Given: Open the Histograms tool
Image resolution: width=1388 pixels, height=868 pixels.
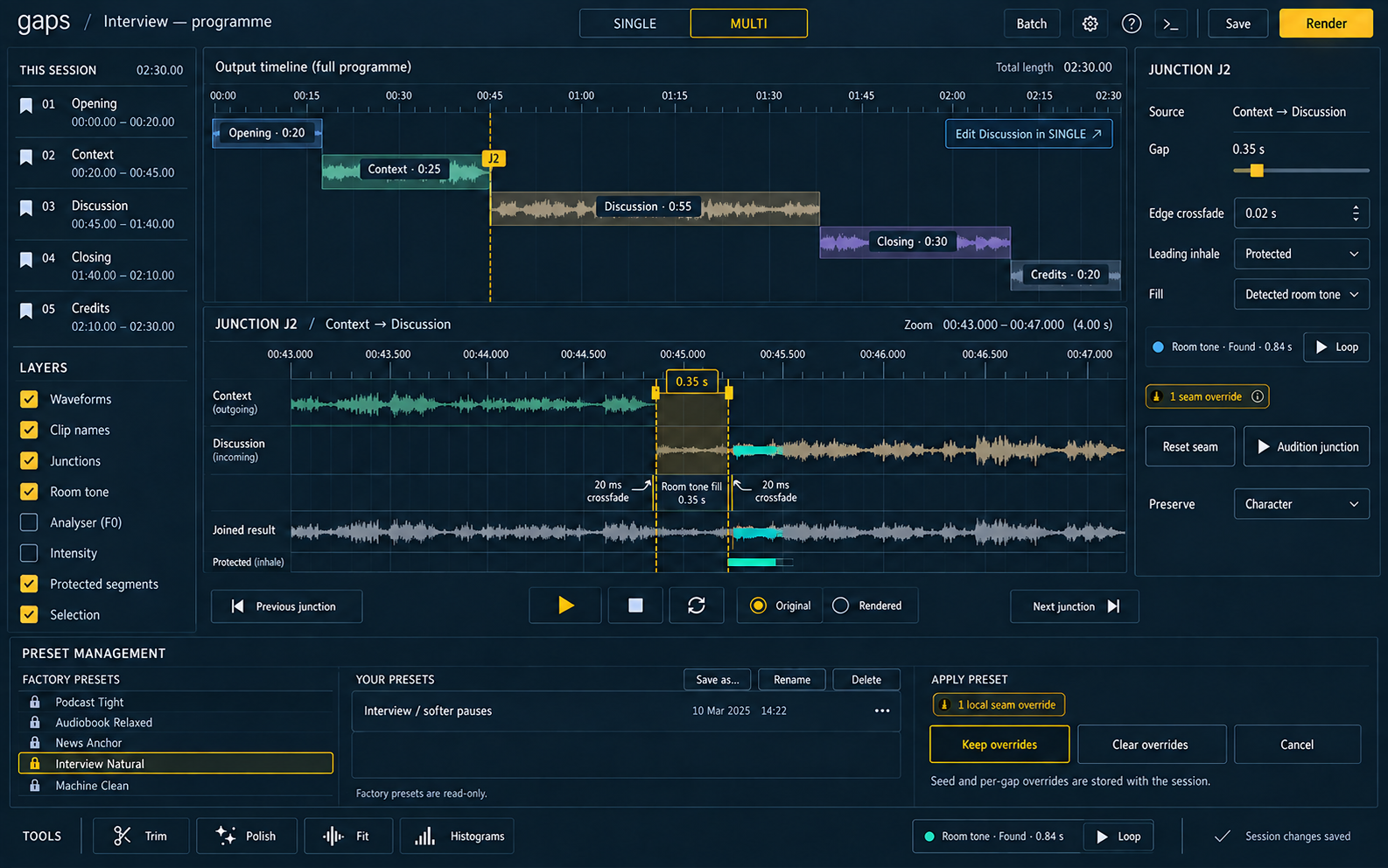Looking at the screenshot, I should [458, 836].
